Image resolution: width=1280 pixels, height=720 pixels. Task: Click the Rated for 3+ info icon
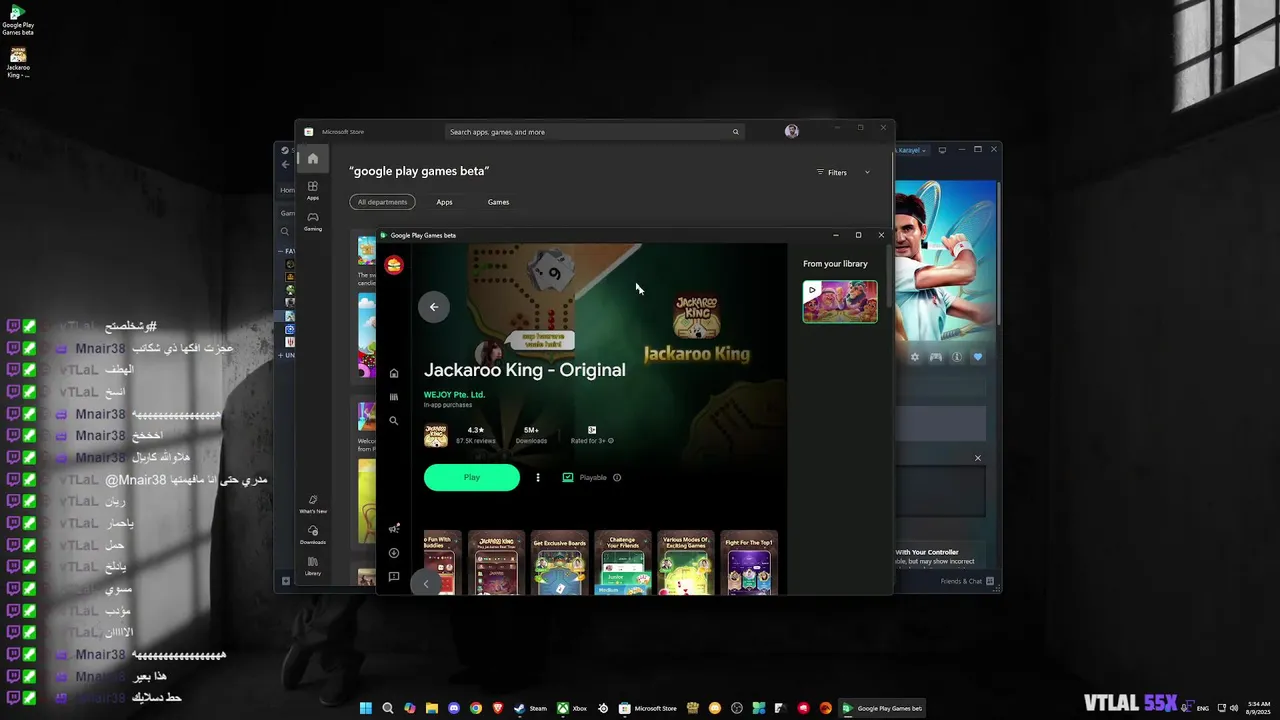(611, 441)
